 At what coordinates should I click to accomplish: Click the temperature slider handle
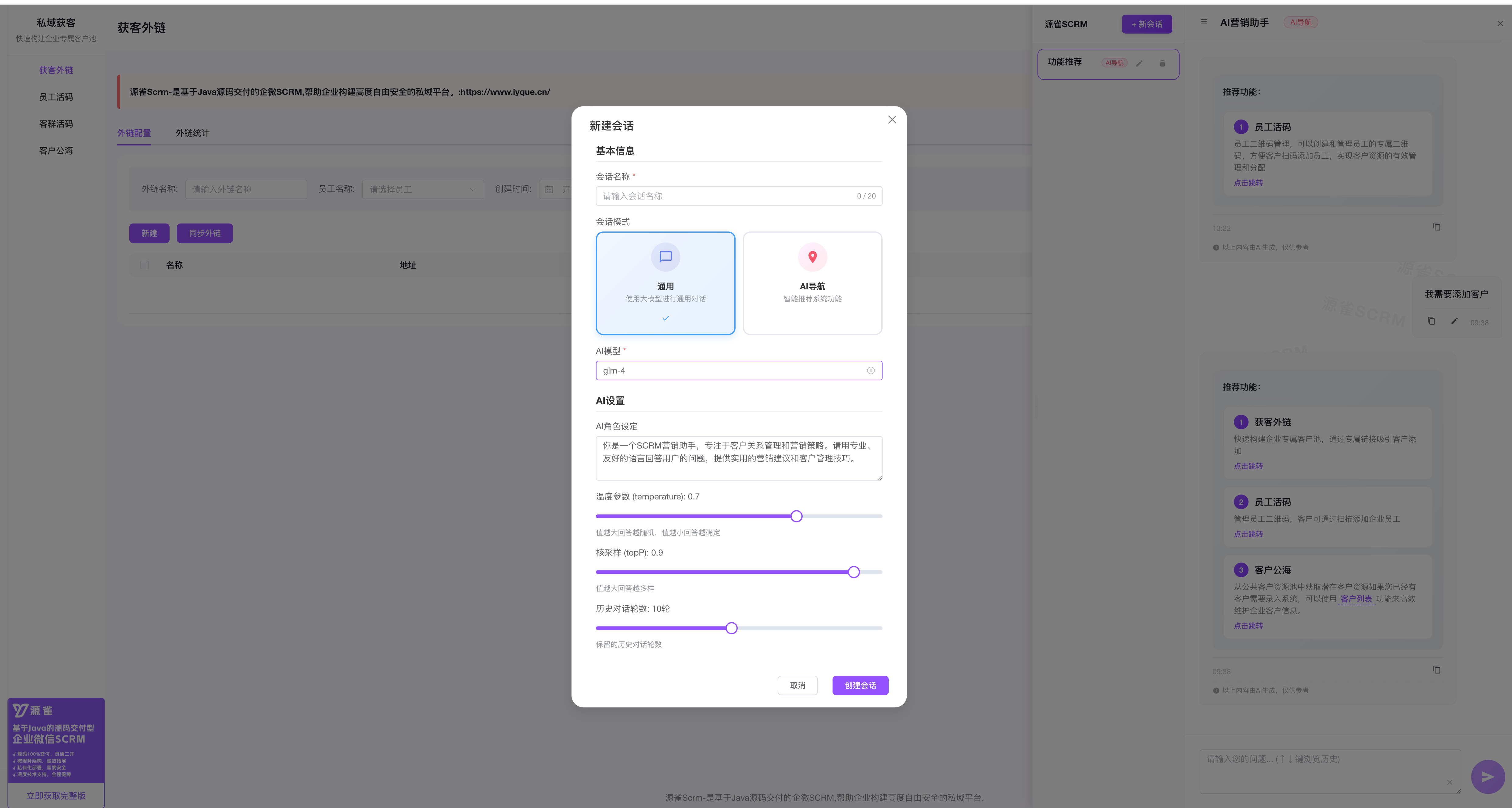(x=796, y=517)
